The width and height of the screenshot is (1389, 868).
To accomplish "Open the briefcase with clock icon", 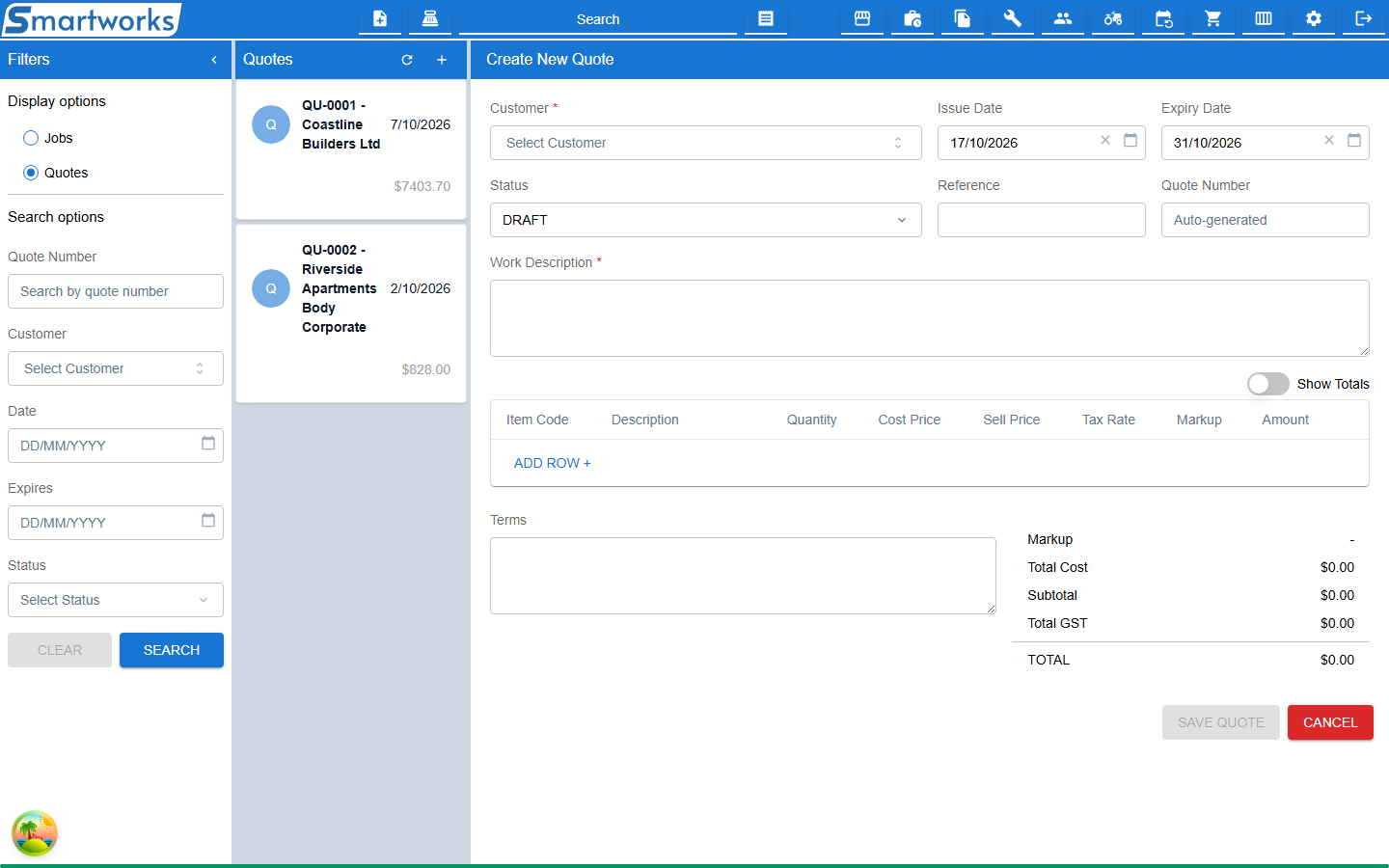I will pos(912,18).
